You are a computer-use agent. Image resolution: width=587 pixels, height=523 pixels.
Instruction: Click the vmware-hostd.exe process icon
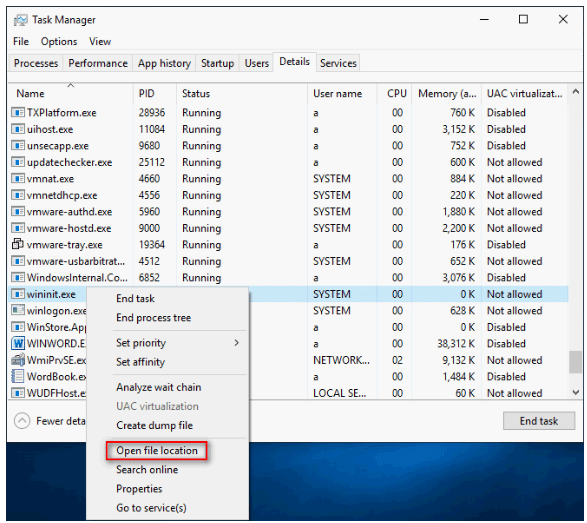pyautogui.click(x=18, y=228)
